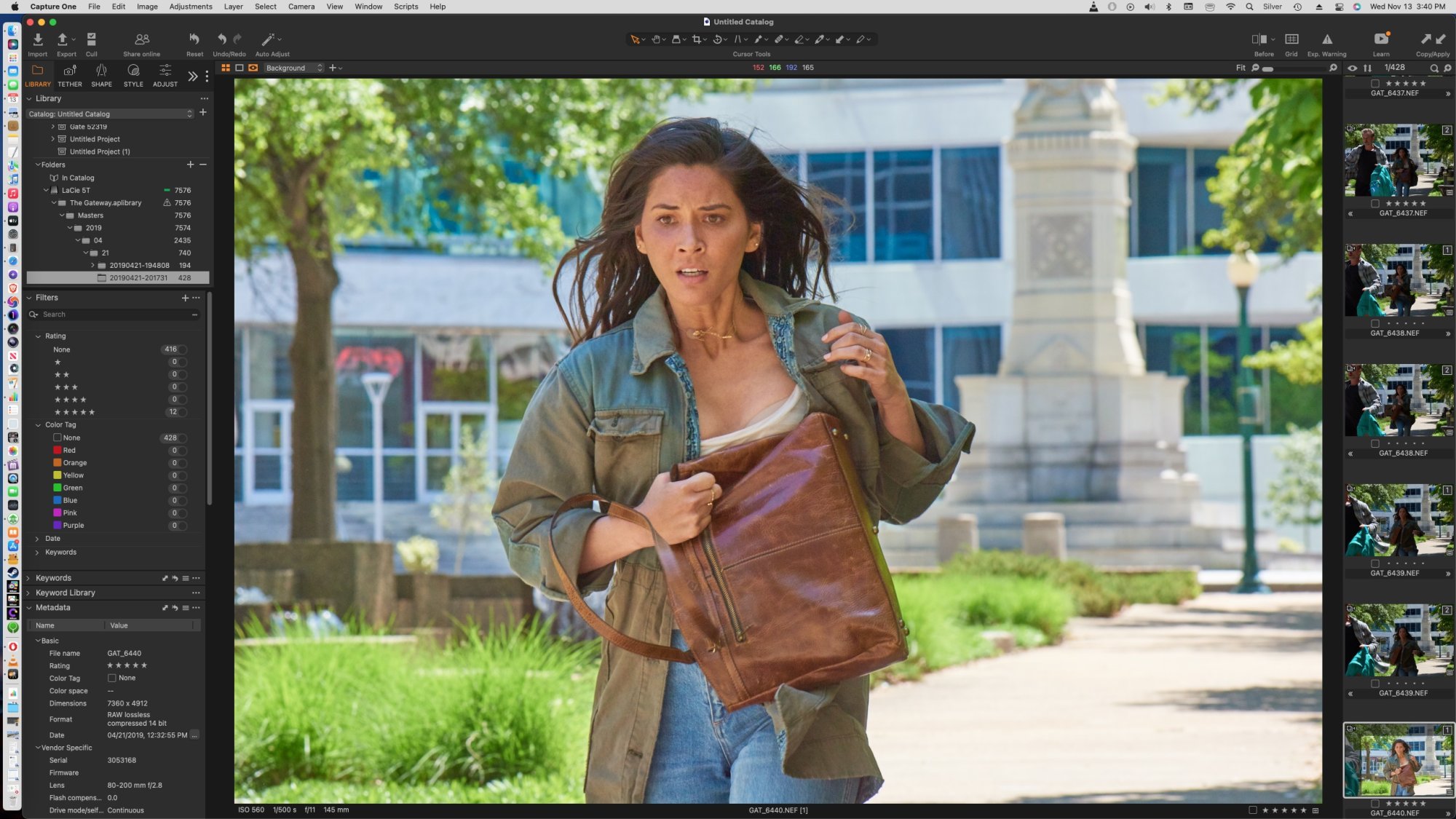
Task: Open the Background layer dropdown
Action: (x=294, y=68)
